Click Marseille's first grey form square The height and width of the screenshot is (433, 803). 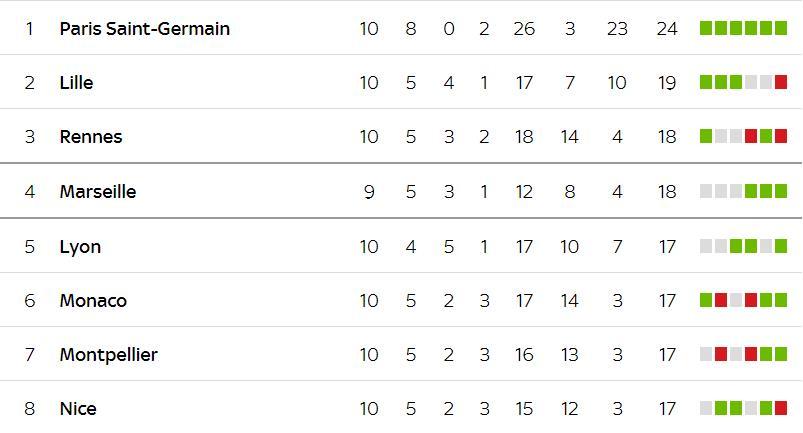pos(706,191)
